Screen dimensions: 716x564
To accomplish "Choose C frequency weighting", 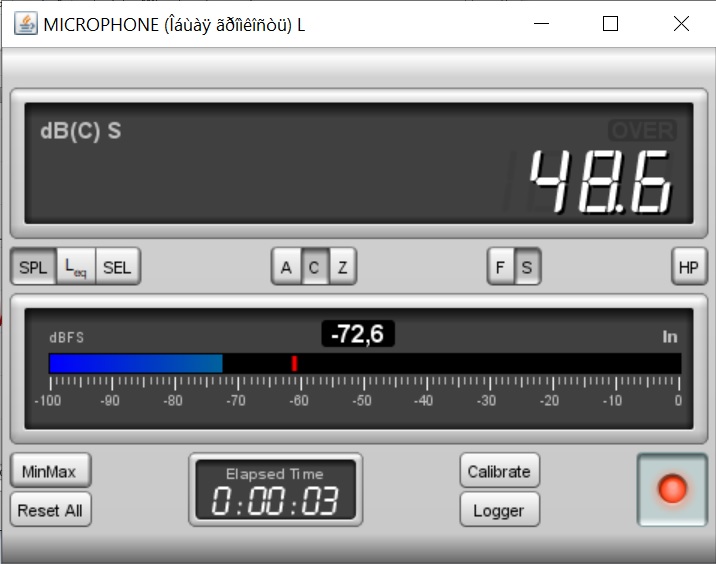I will click(x=314, y=267).
